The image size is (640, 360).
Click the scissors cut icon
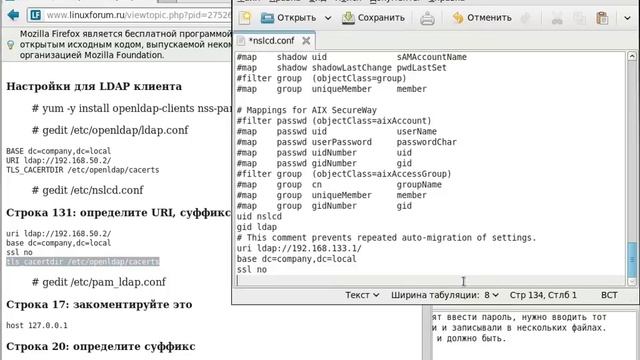pos(557,18)
